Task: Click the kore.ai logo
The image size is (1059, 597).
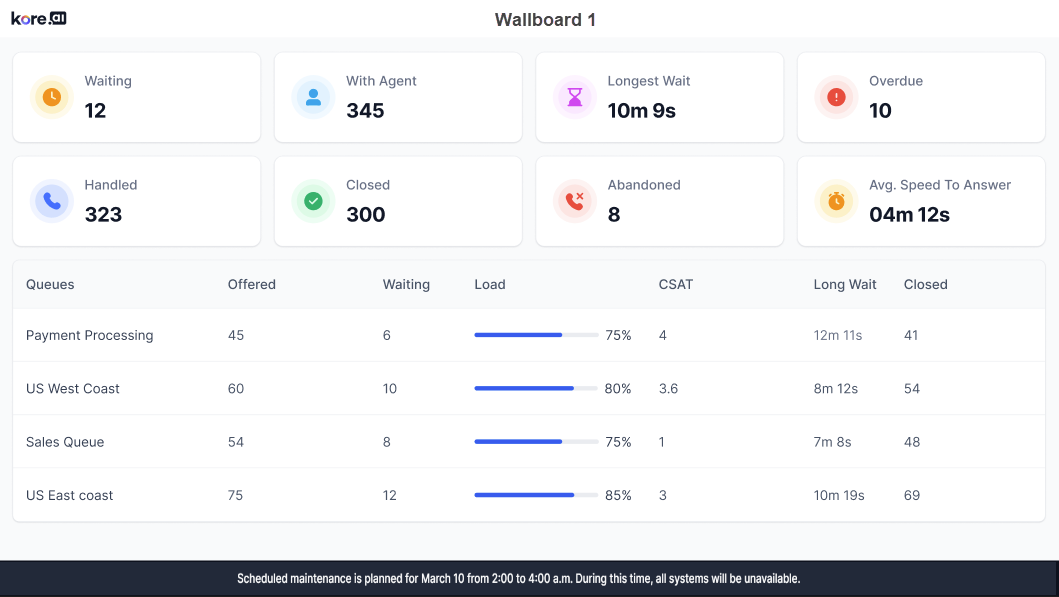Action: pyautogui.click(x=39, y=19)
